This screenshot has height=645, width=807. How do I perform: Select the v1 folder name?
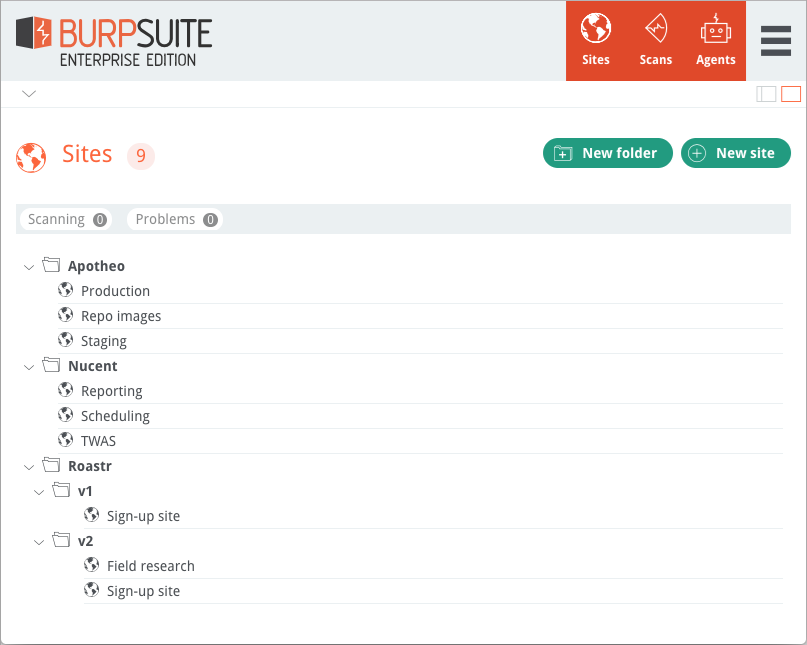click(85, 491)
